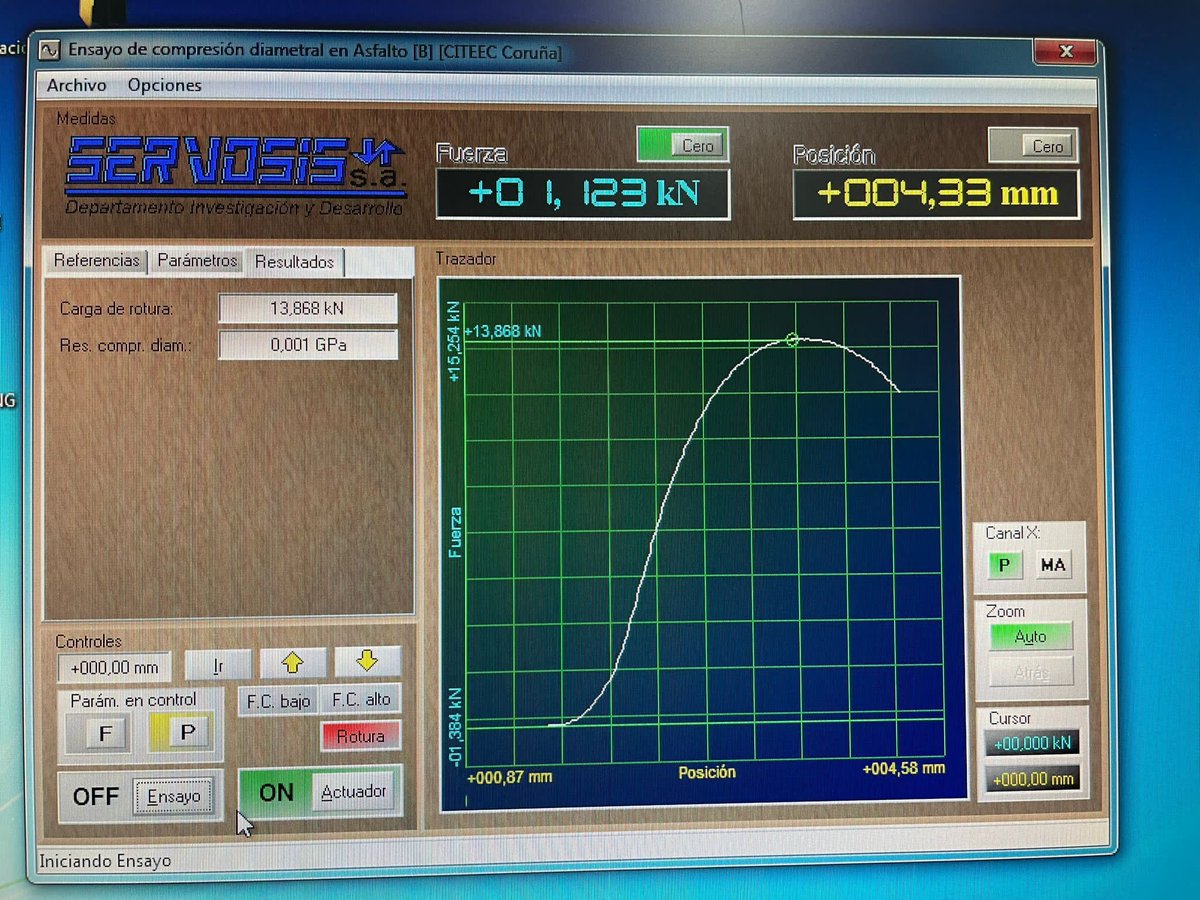Click the Ir button
Viewport: 1200px width, 900px height.
218,666
